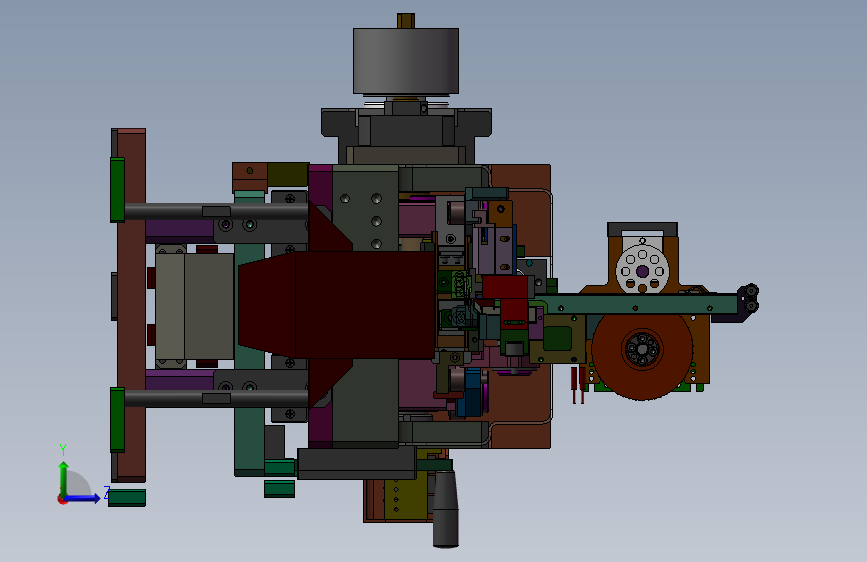Select the black tapered handle at the bottom
The image size is (867, 562).
[446, 509]
